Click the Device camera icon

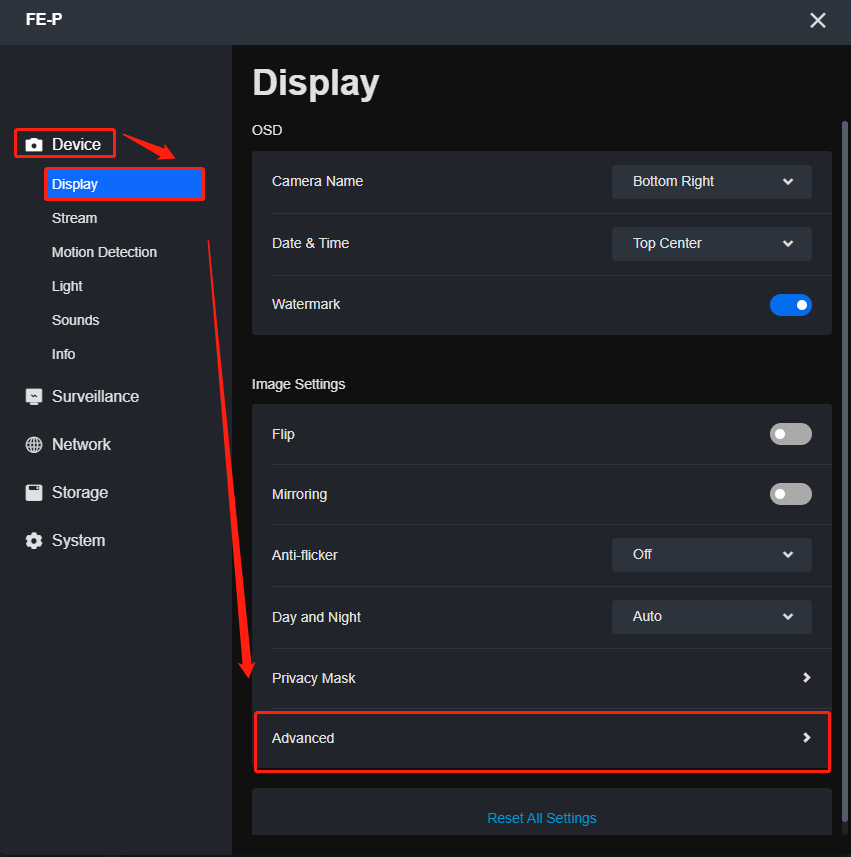pos(34,145)
